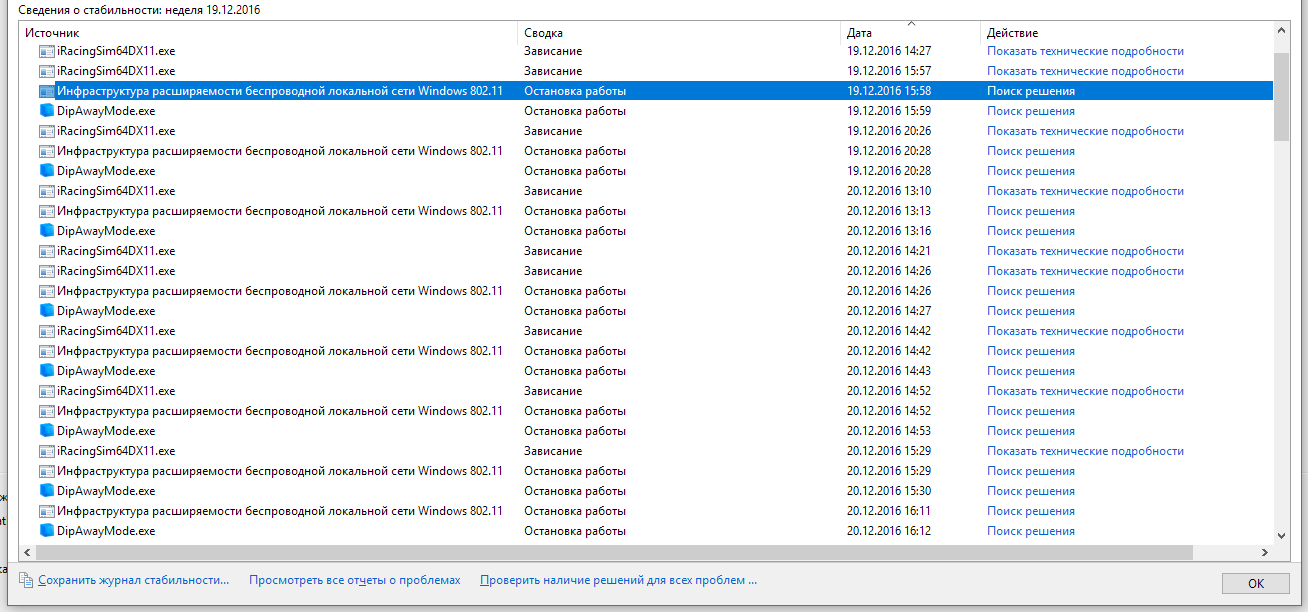Click the save icon beside Сохранить журнал стабильности
1308x612 pixels.
point(26,580)
